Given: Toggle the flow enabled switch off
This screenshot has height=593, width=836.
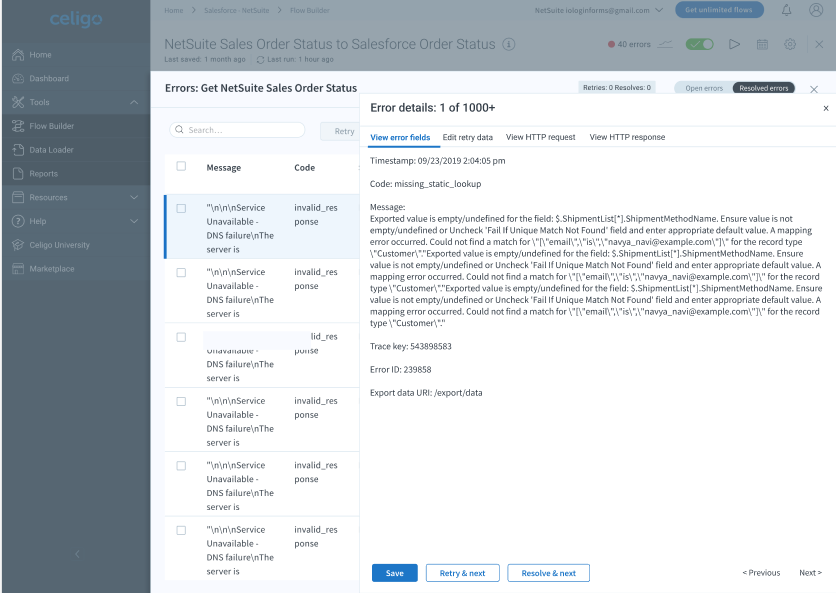Looking at the screenshot, I should pos(702,45).
